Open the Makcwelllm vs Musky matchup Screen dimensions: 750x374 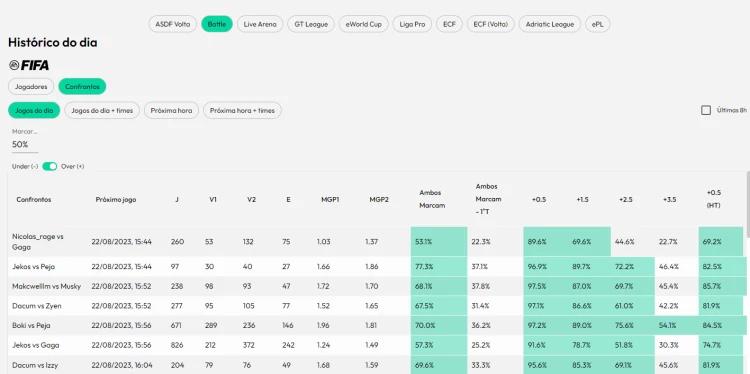[x=46, y=286]
